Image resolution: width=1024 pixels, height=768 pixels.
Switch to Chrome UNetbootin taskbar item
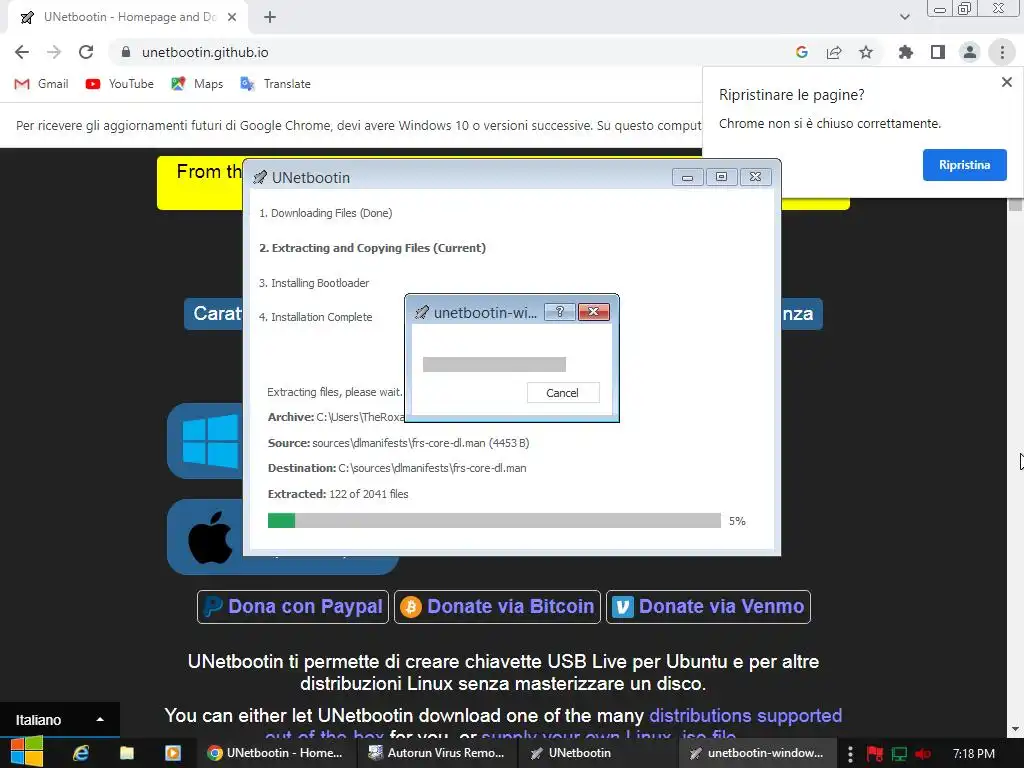pyautogui.click(x=276, y=753)
